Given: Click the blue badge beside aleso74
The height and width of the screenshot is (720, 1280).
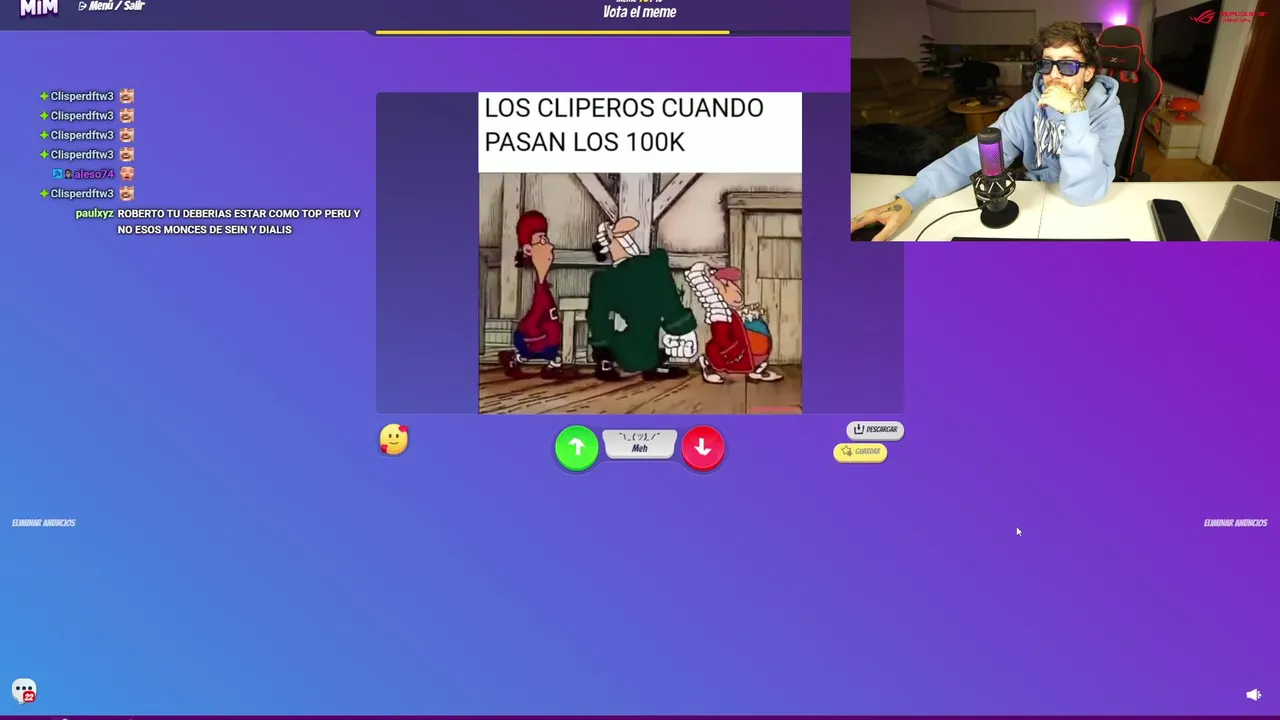Looking at the screenshot, I should [x=57, y=174].
